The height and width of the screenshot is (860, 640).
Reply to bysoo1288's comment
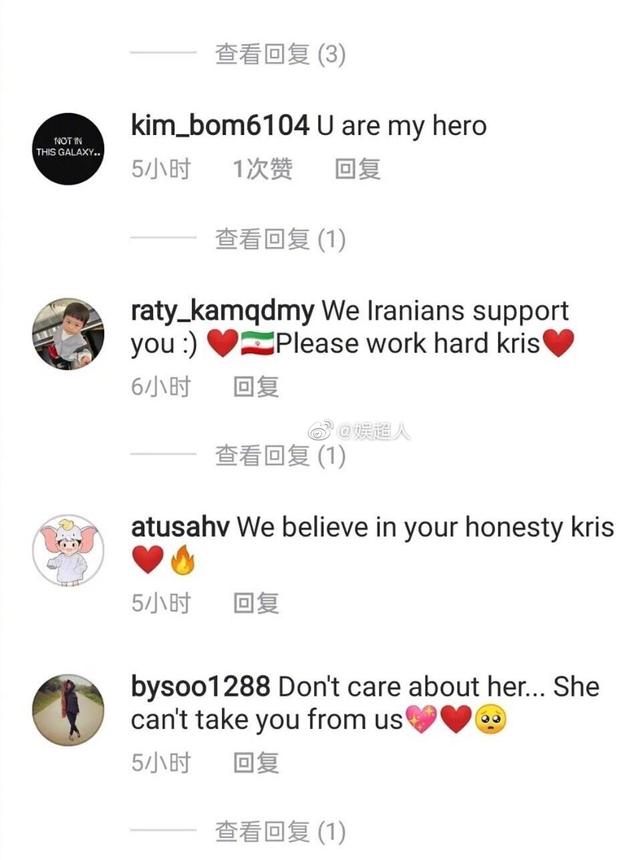pos(256,762)
